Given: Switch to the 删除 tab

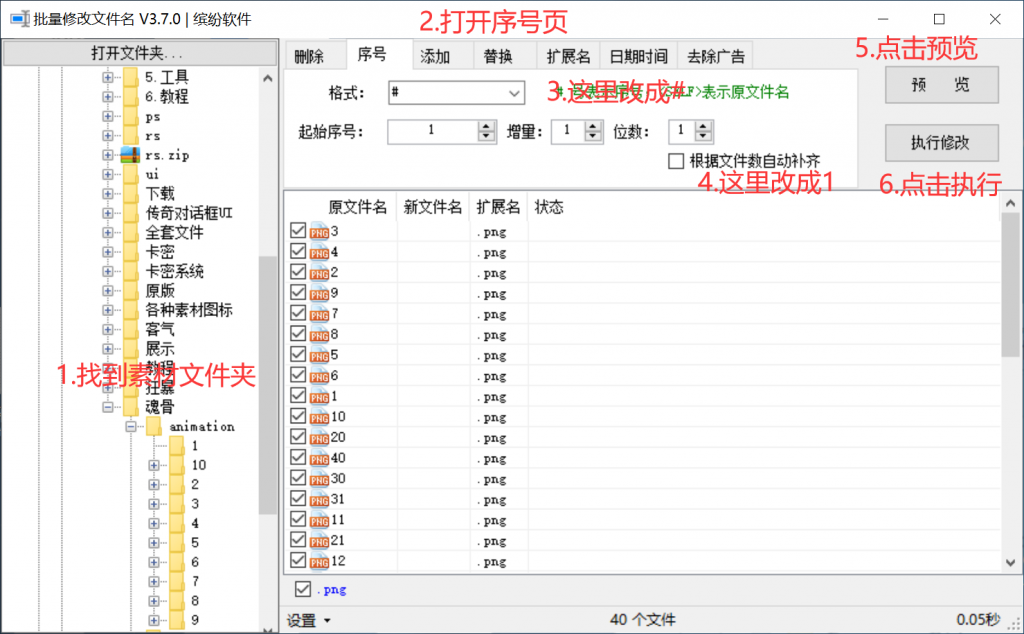Looking at the screenshot, I should click(x=314, y=56).
